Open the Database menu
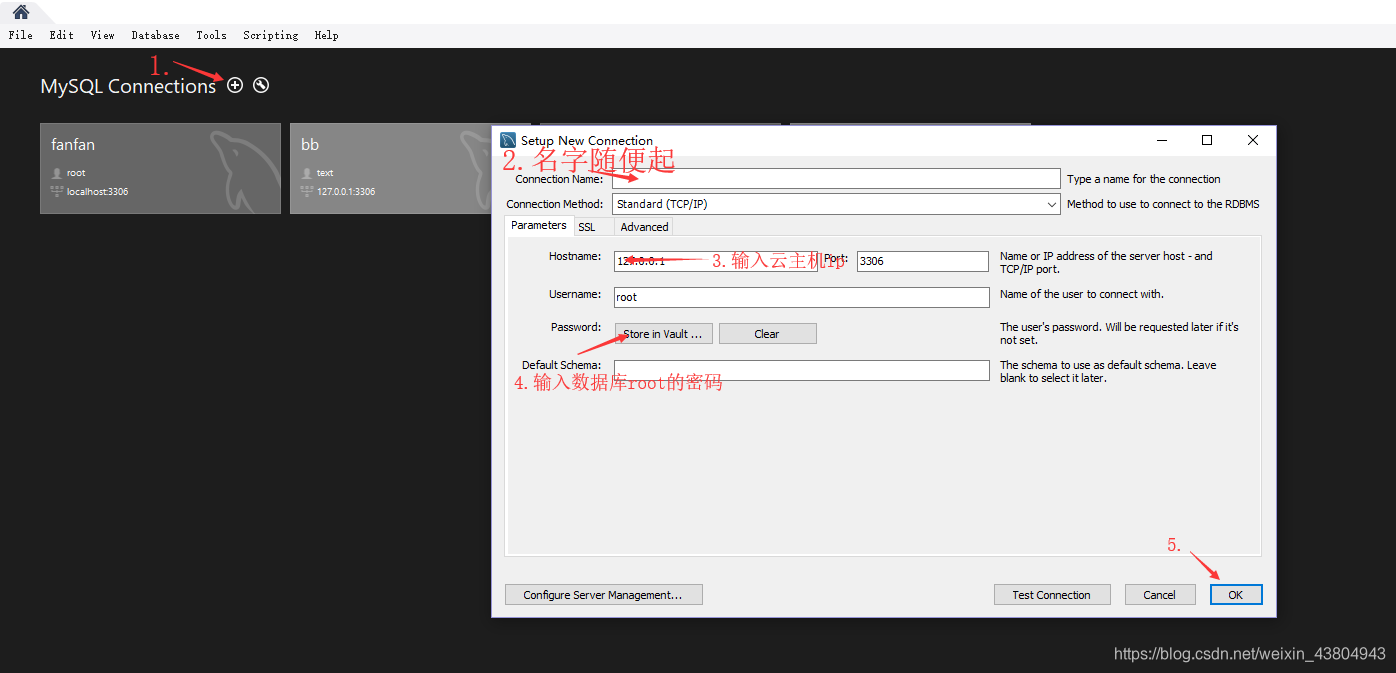 point(156,35)
